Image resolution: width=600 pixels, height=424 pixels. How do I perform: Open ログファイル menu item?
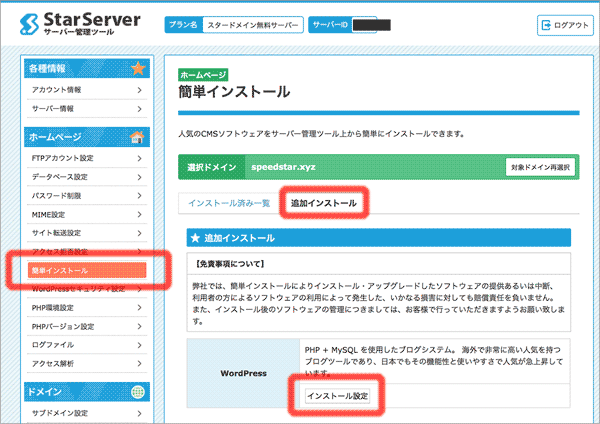coord(87,345)
